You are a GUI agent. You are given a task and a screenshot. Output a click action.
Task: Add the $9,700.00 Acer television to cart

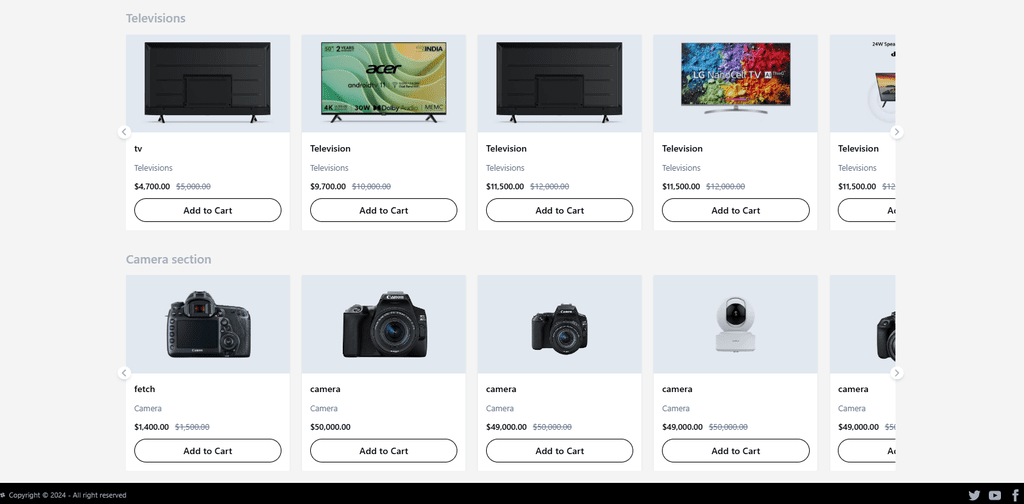click(x=383, y=210)
